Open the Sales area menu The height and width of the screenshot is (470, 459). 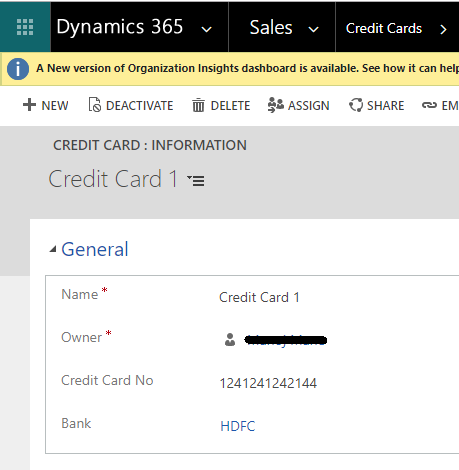click(271, 27)
